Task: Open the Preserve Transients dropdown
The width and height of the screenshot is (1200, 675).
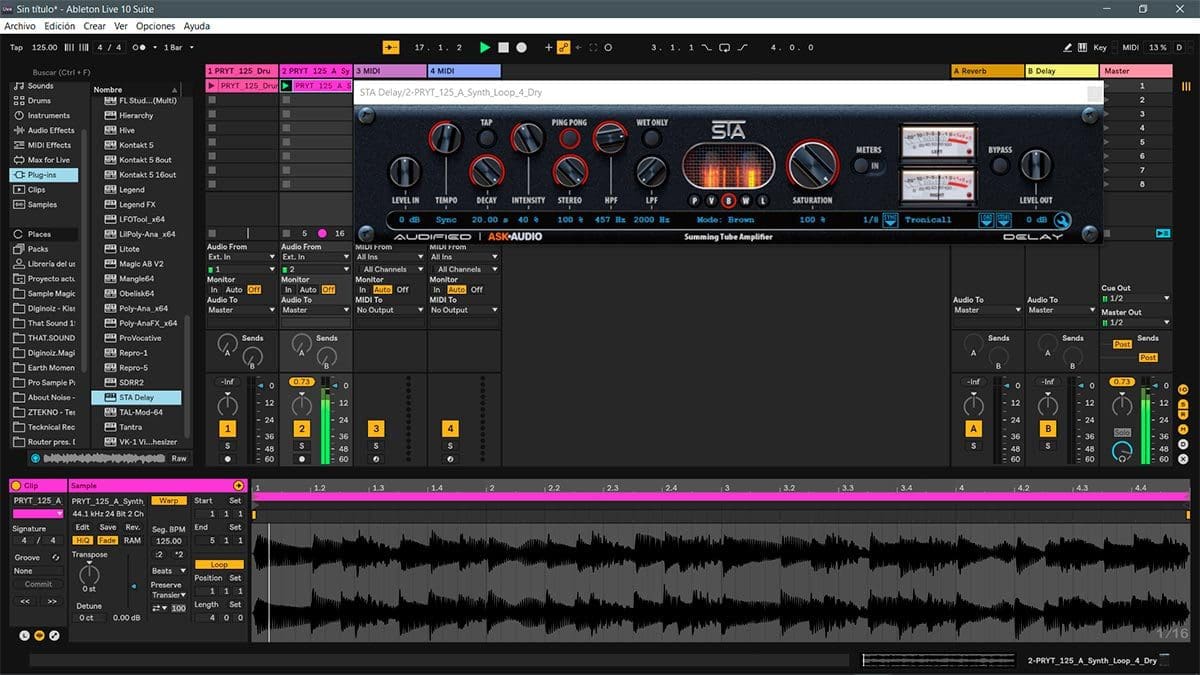Action: tap(168, 595)
